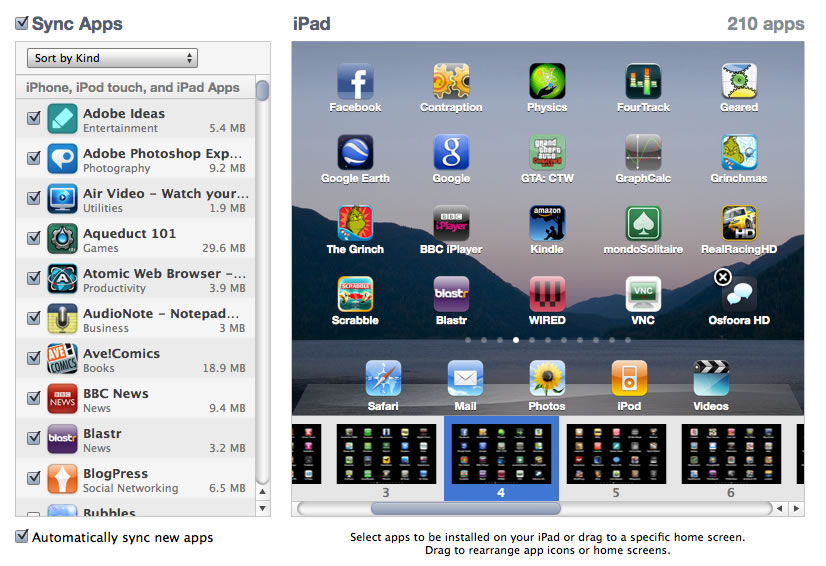Image resolution: width=826 pixels, height=566 pixels.
Task: Toggle the Sync Apps checkbox
Action: [x=22, y=23]
